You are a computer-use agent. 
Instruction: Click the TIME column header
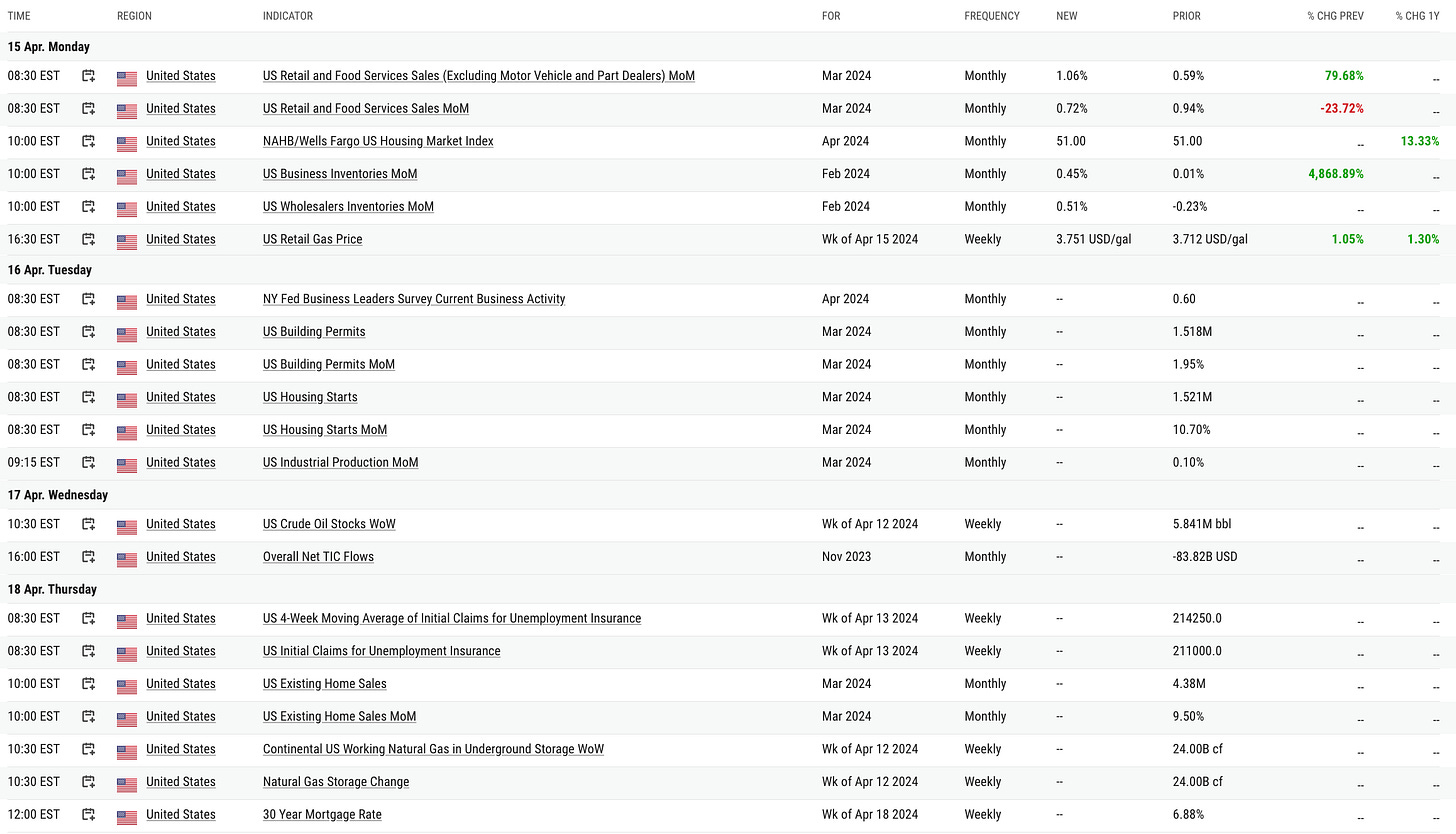point(19,16)
